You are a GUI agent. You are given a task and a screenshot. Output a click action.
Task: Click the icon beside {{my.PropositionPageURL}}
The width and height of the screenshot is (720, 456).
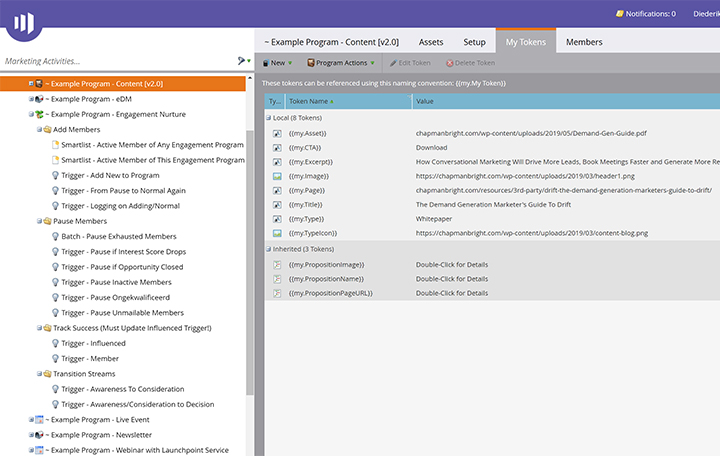tap(277, 293)
